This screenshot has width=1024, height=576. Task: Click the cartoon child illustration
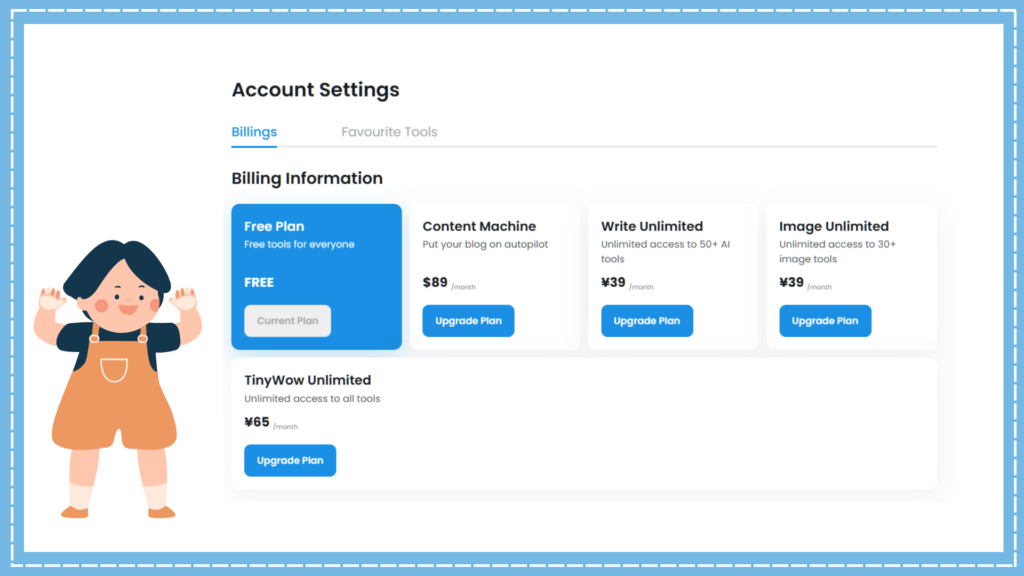(118, 379)
